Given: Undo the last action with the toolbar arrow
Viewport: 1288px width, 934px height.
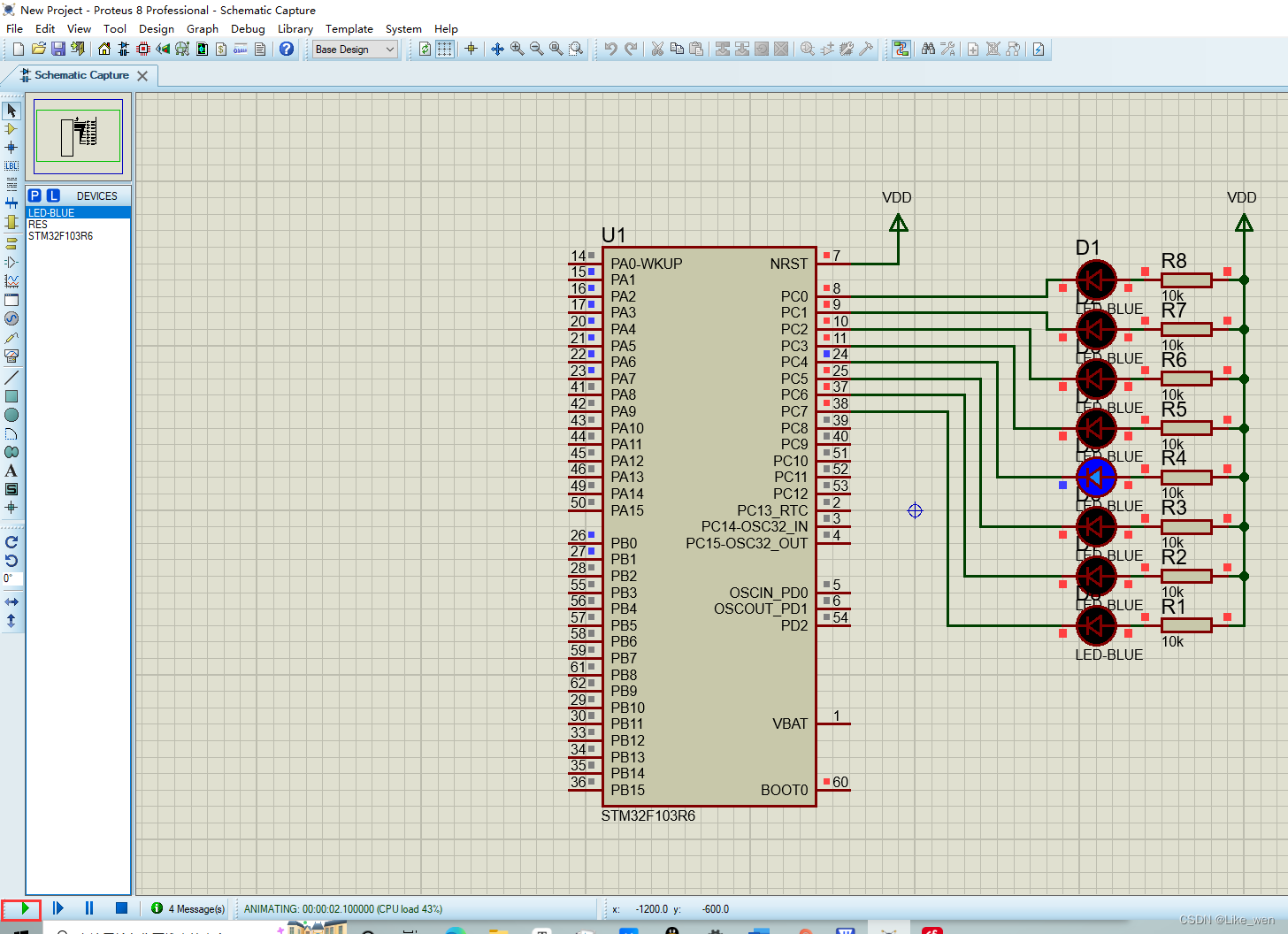Looking at the screenshot, I should coord(611,50).
